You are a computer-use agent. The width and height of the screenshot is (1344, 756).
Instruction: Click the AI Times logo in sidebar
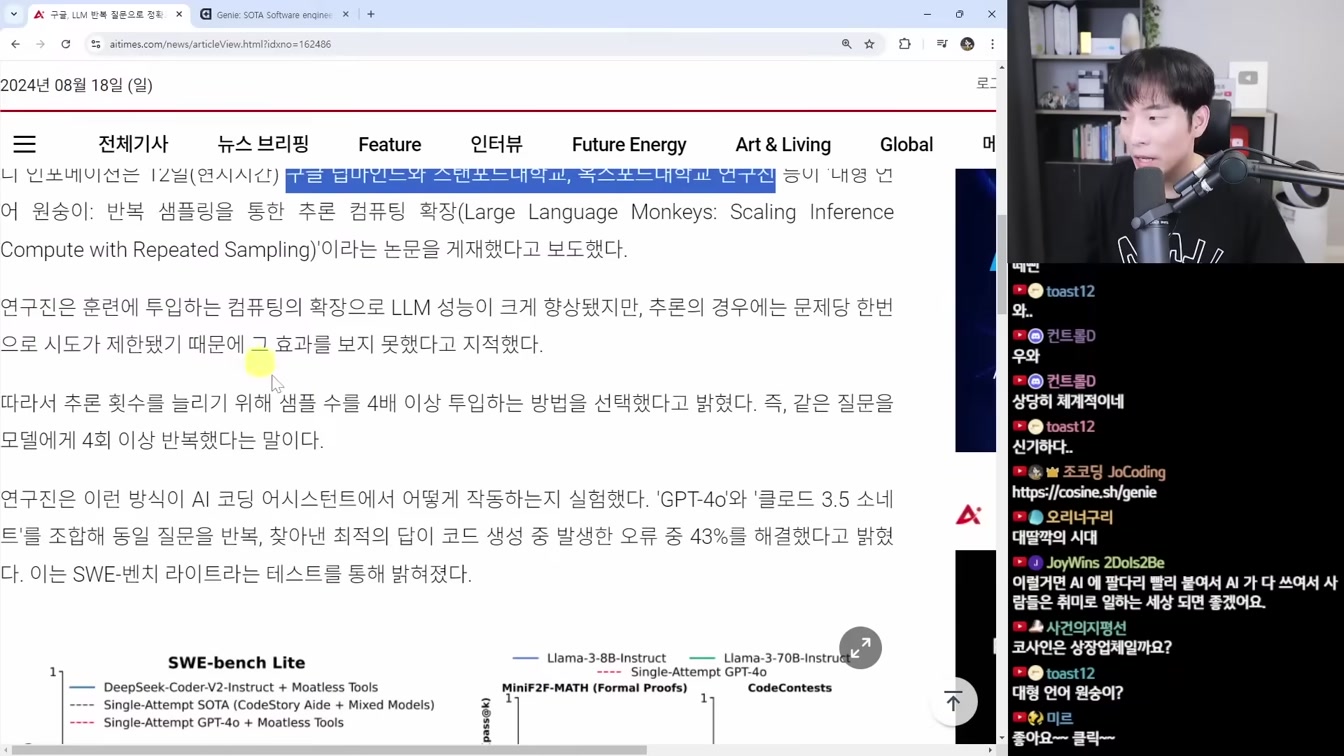968,515
